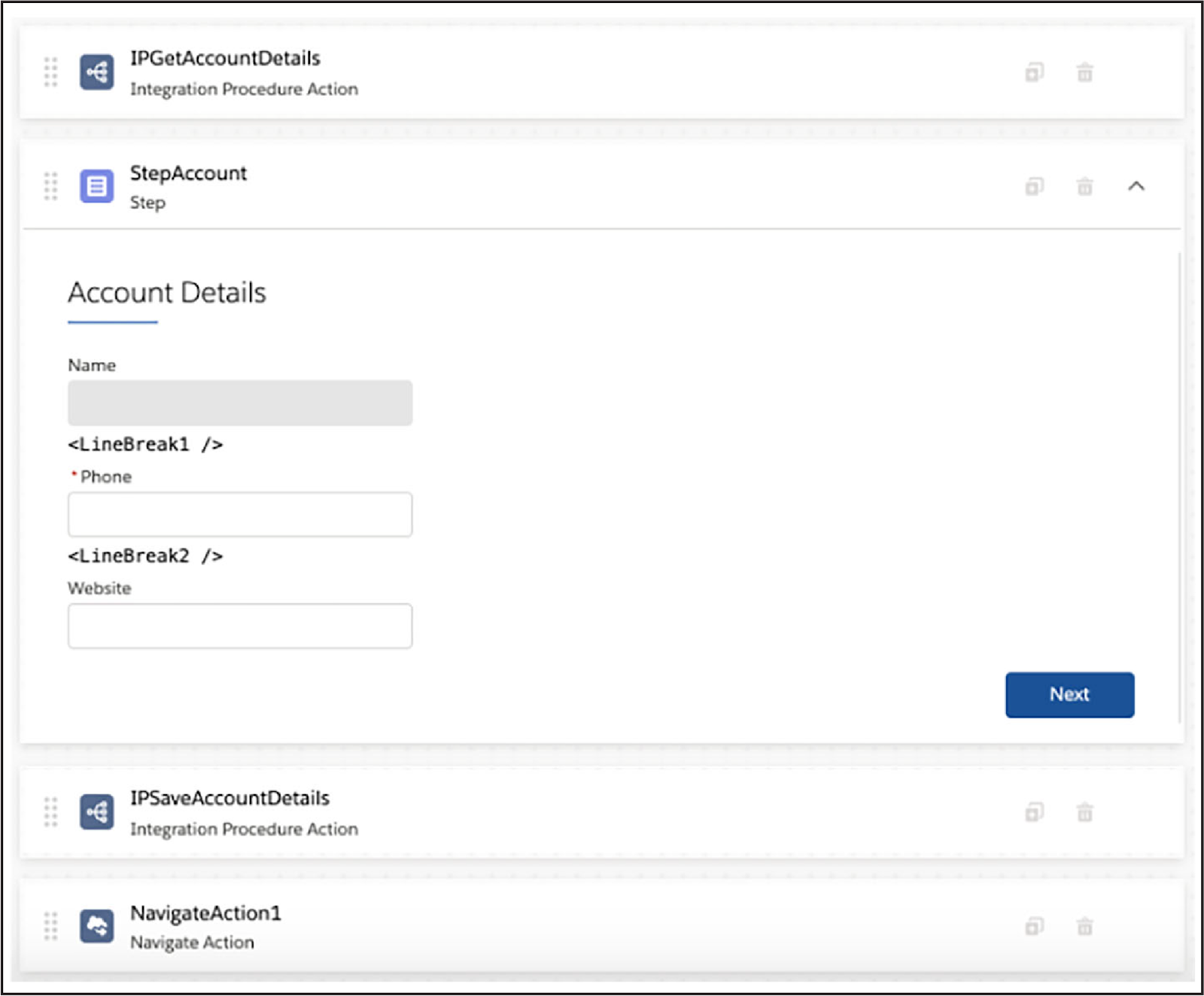Duplicate the IPSaveAccountDetails action
This screenshot has height=996, width=1204.
tap(1035, 812)
